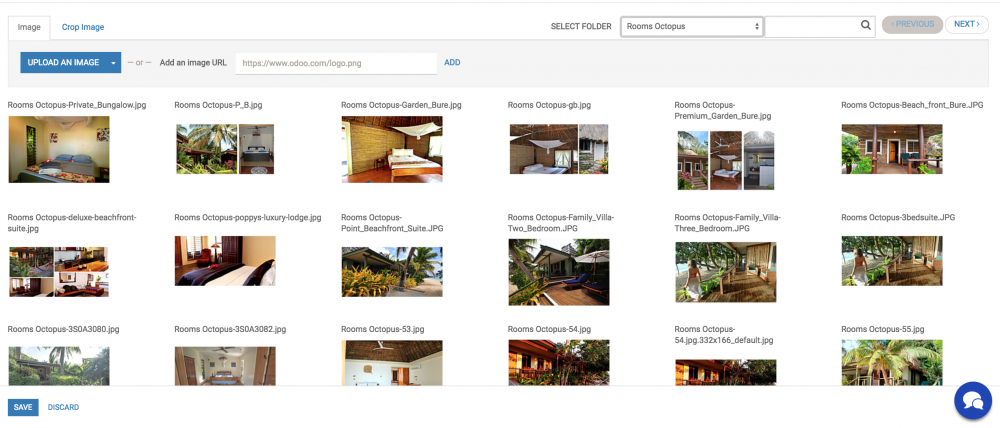Image resolution: width=1000 pixels, height=428 pixels.
Task: Select the Rooms Octopus-55.jpg thumbnail
Action: (892, 362)
